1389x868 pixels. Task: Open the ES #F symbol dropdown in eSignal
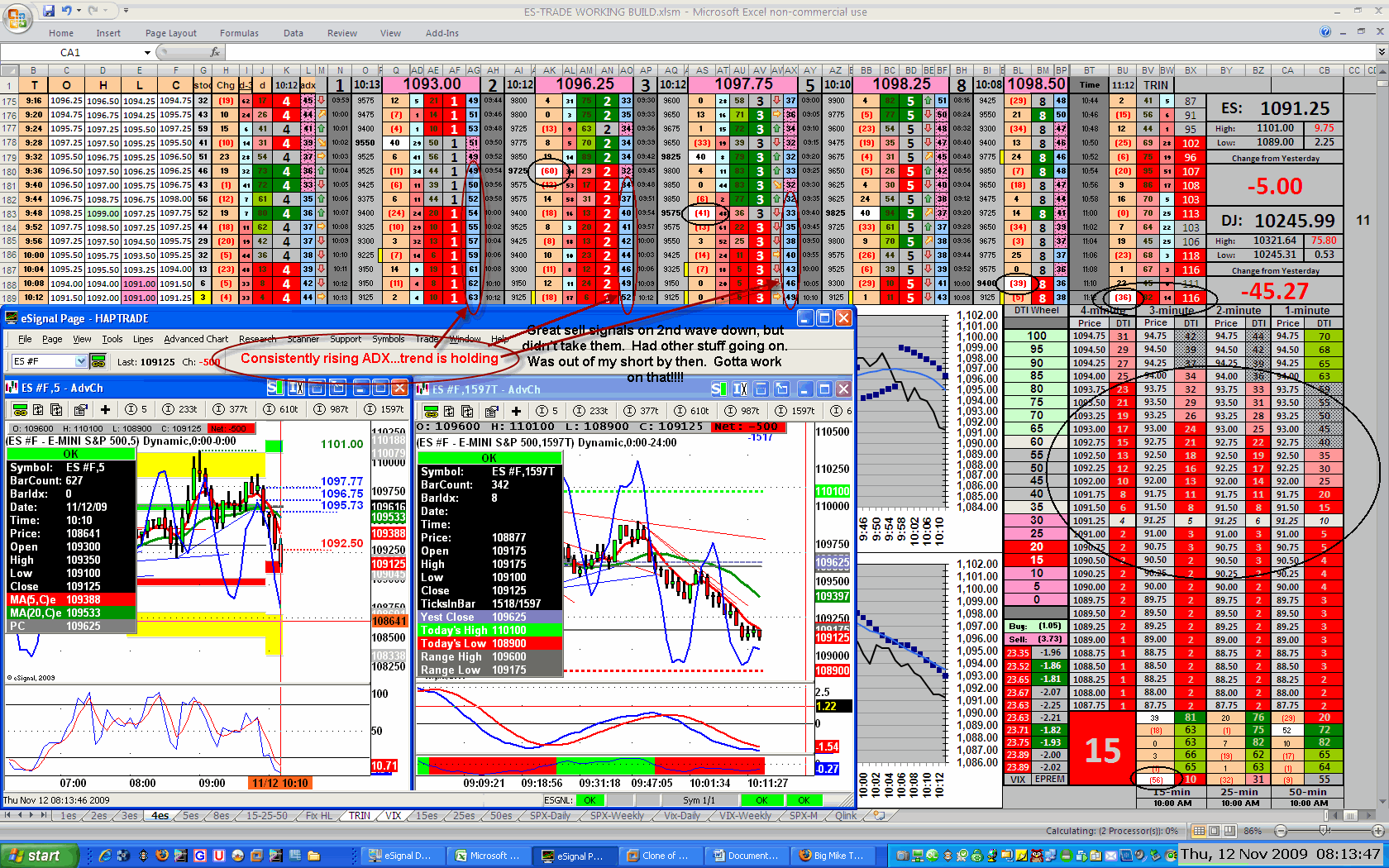[81, 361]
